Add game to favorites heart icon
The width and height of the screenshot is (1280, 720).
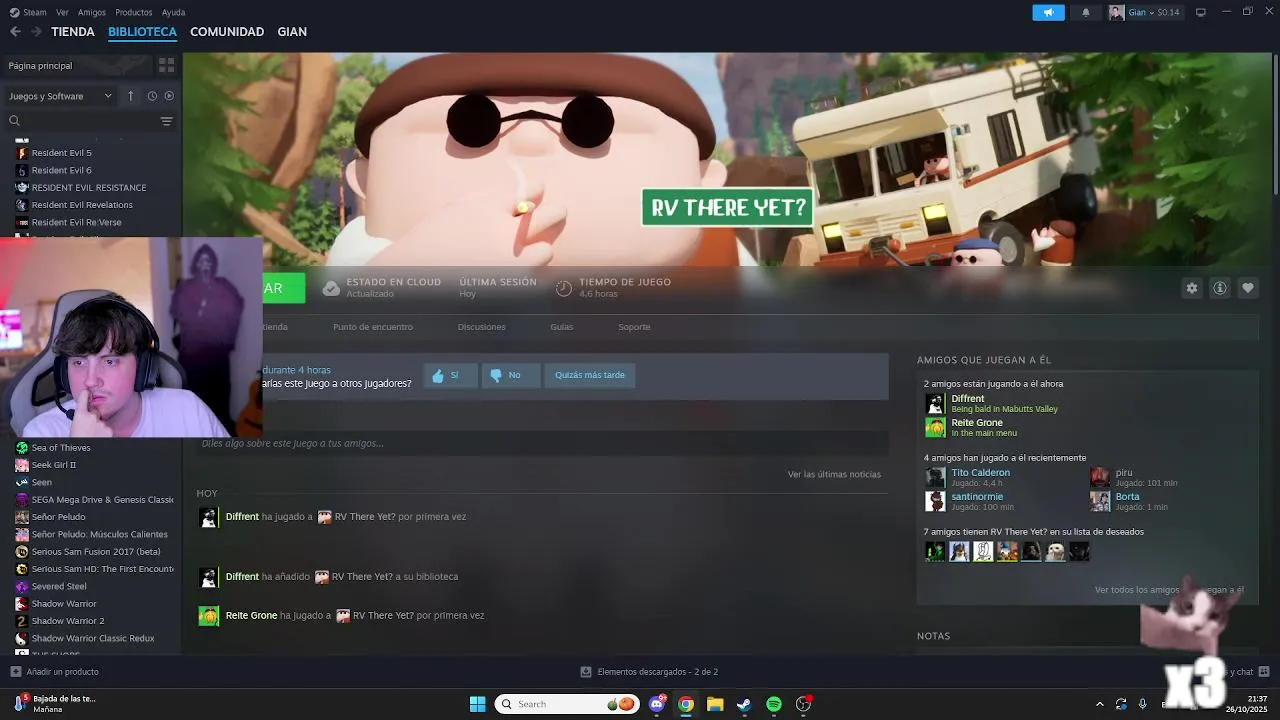1248,288
